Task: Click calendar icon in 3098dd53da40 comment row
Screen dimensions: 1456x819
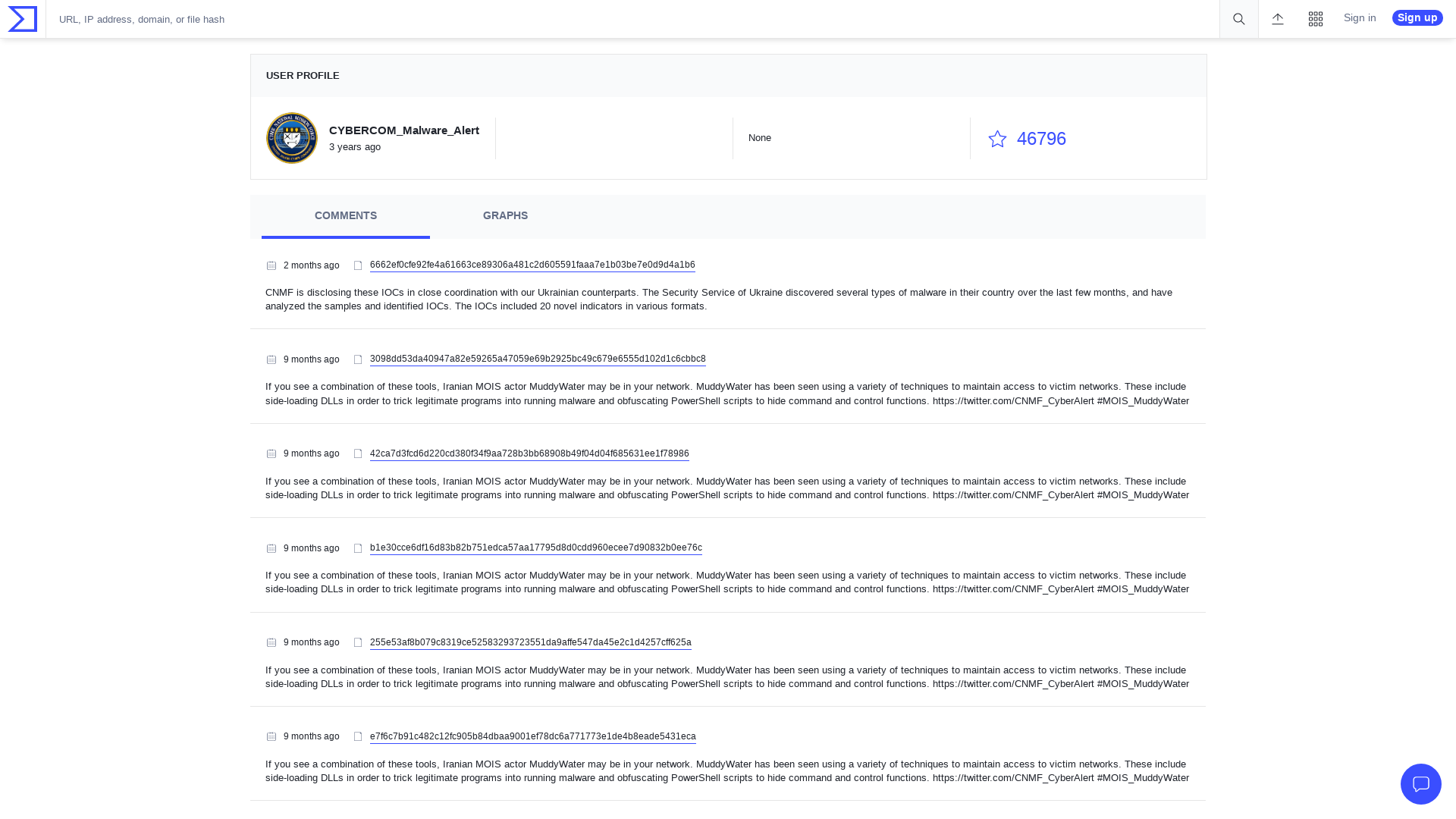Action: (271, 359)
